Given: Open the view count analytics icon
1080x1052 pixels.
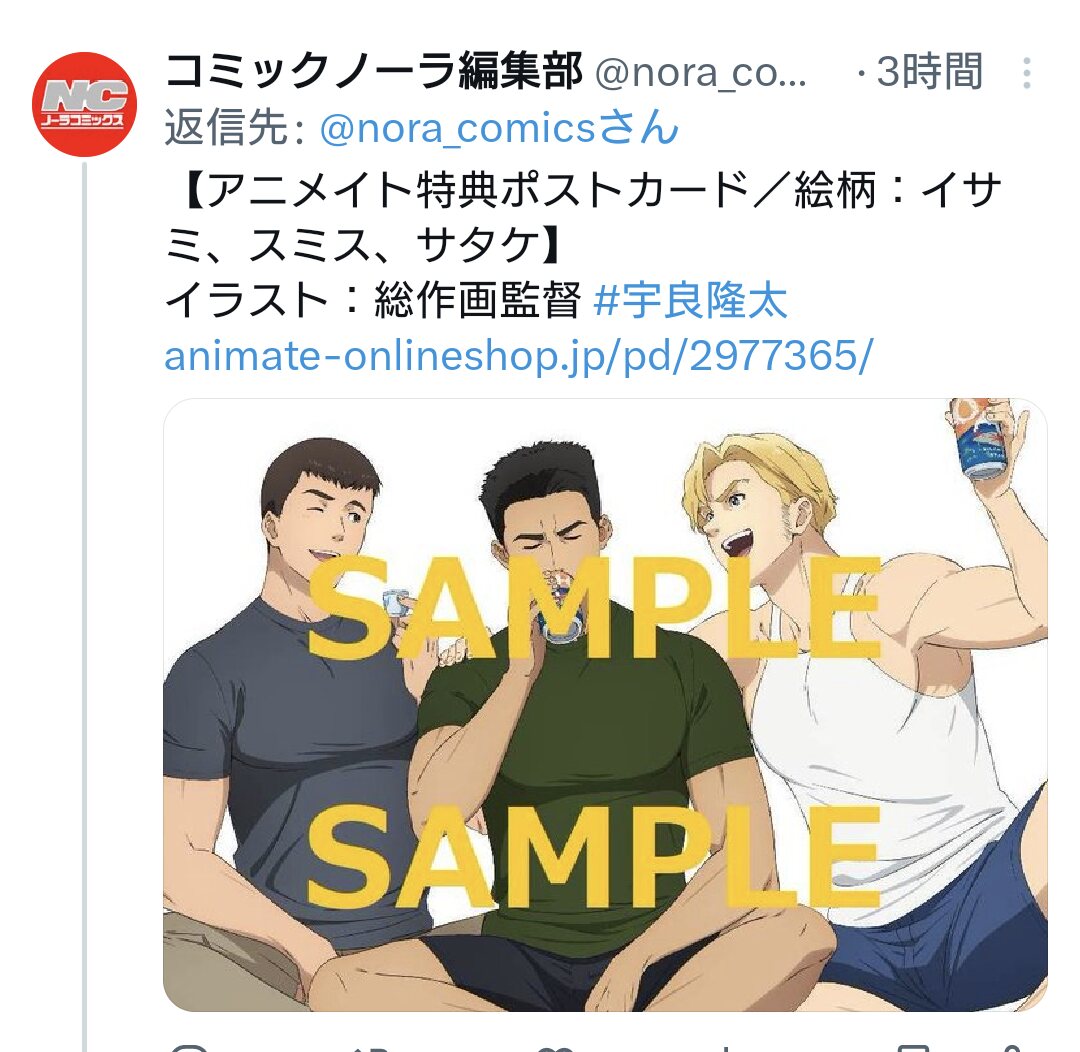Looking at the screenshot, I should click(727, 1048).
